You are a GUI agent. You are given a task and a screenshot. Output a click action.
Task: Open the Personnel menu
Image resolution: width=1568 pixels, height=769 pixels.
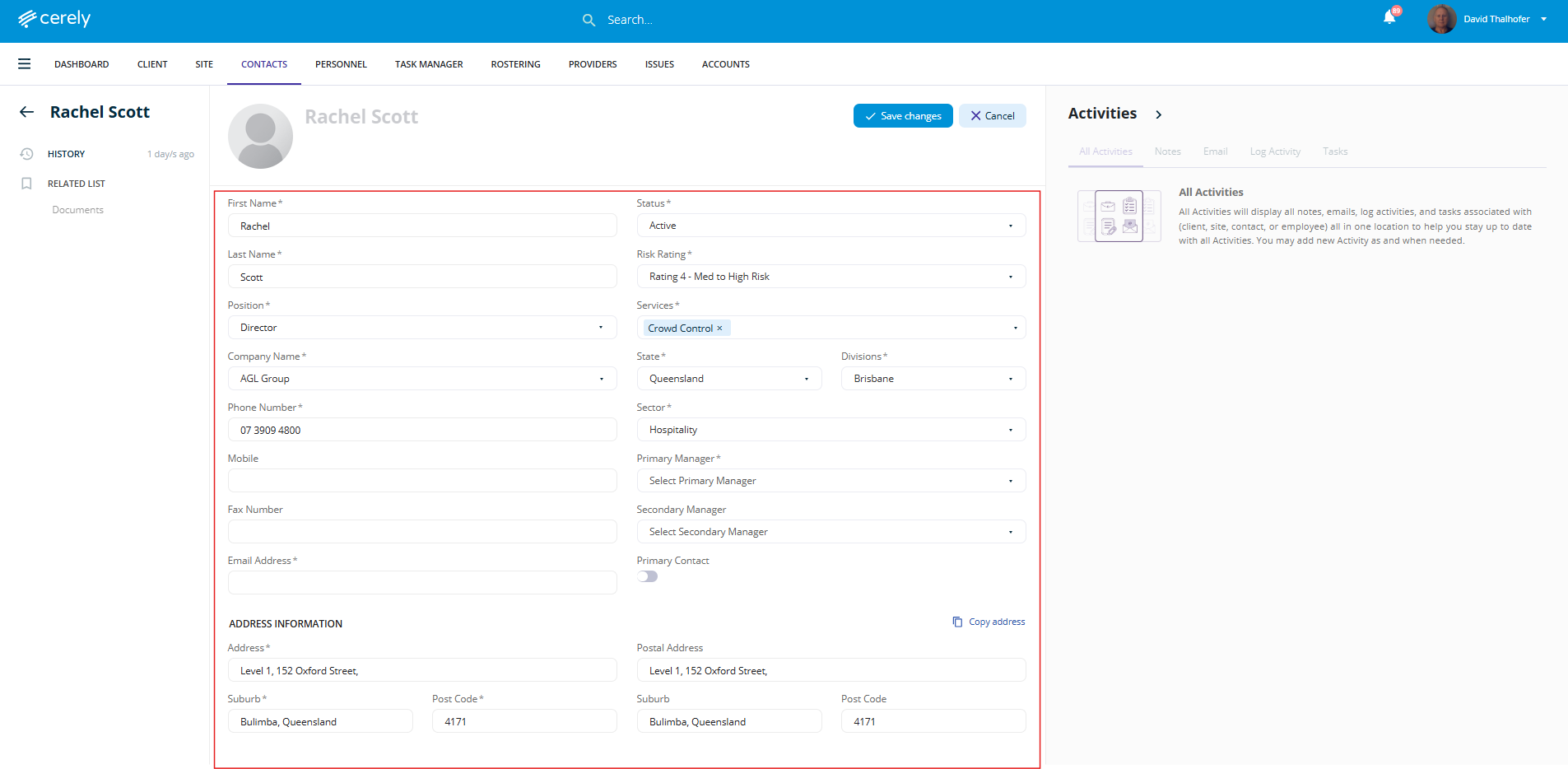click(x=341, y=64)
